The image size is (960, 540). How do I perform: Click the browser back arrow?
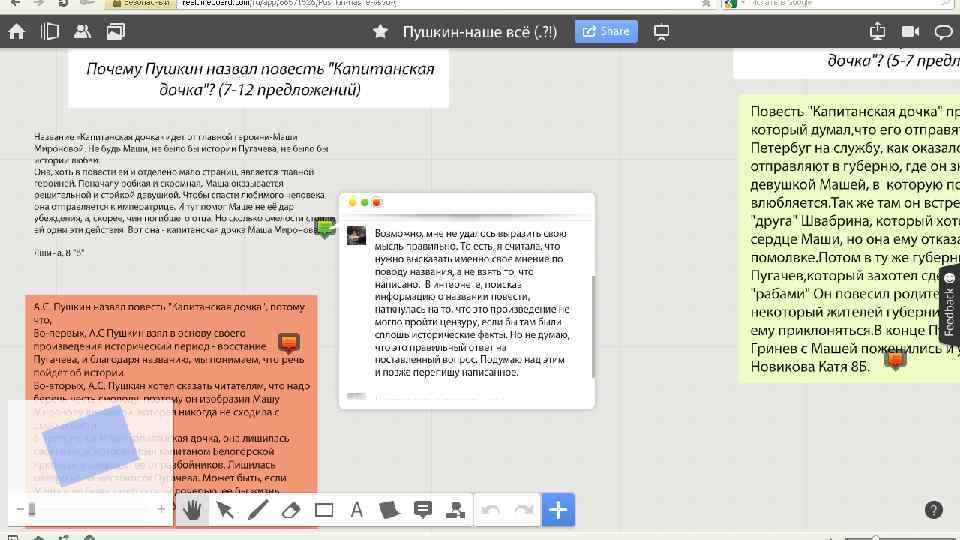16,3
